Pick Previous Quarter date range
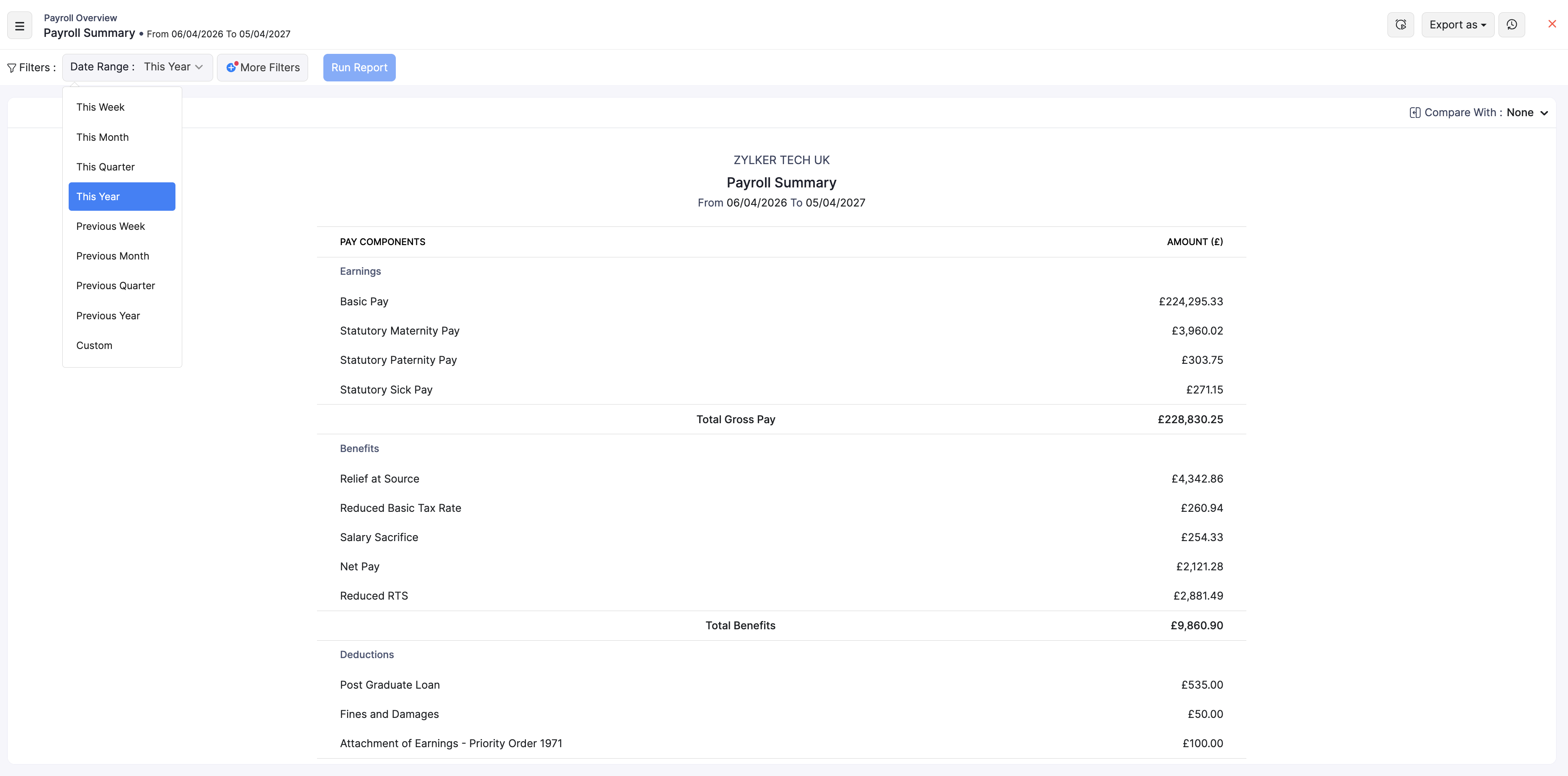The width and height of the screenshot is (1568, 776). [122, 286]
